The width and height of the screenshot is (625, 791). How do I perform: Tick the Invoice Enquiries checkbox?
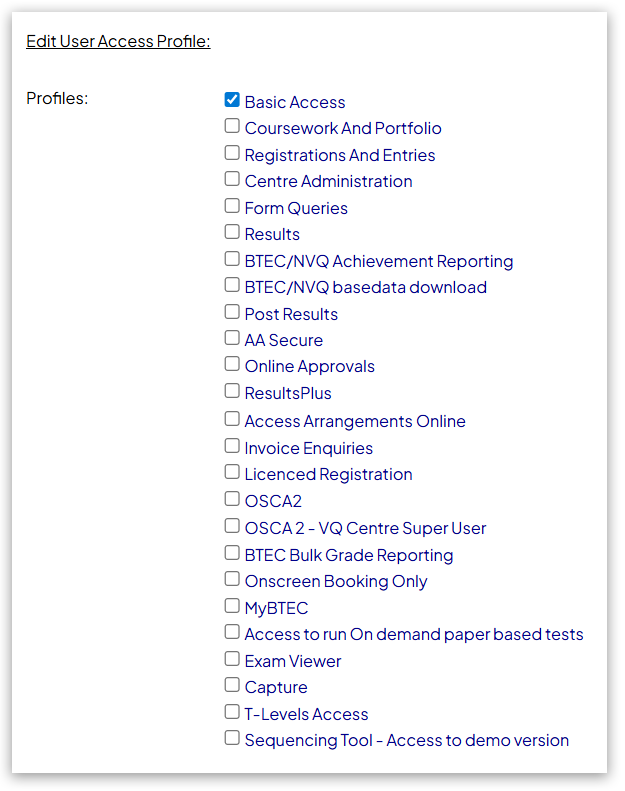point(232,446)
